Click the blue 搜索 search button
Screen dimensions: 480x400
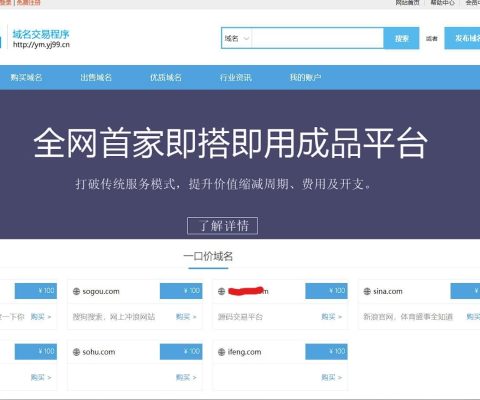[402, 38]
